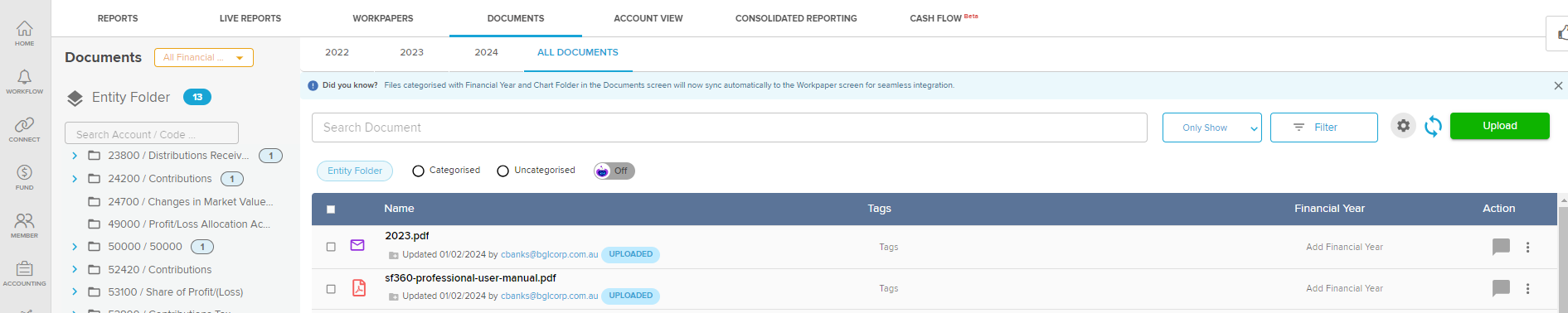Refresh the documents list using sync icon
The height and width of the screenshot is (313, 1568).
click(1433, 126)
